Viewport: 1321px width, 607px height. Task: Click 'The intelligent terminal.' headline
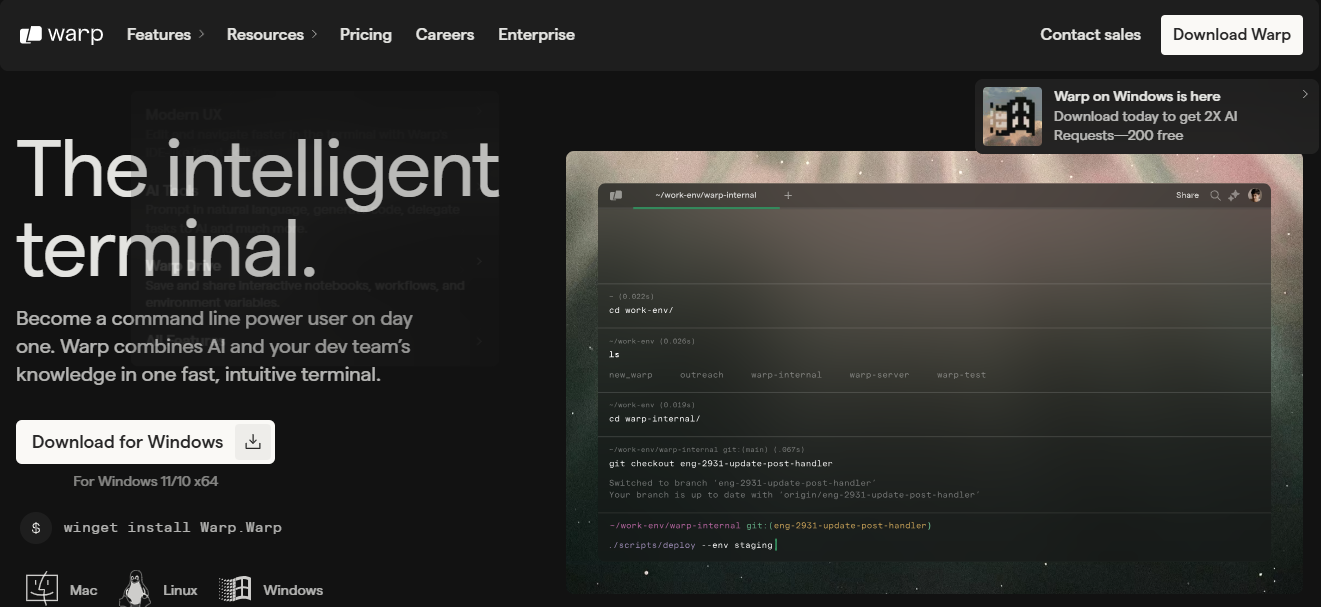click(257, 208)
